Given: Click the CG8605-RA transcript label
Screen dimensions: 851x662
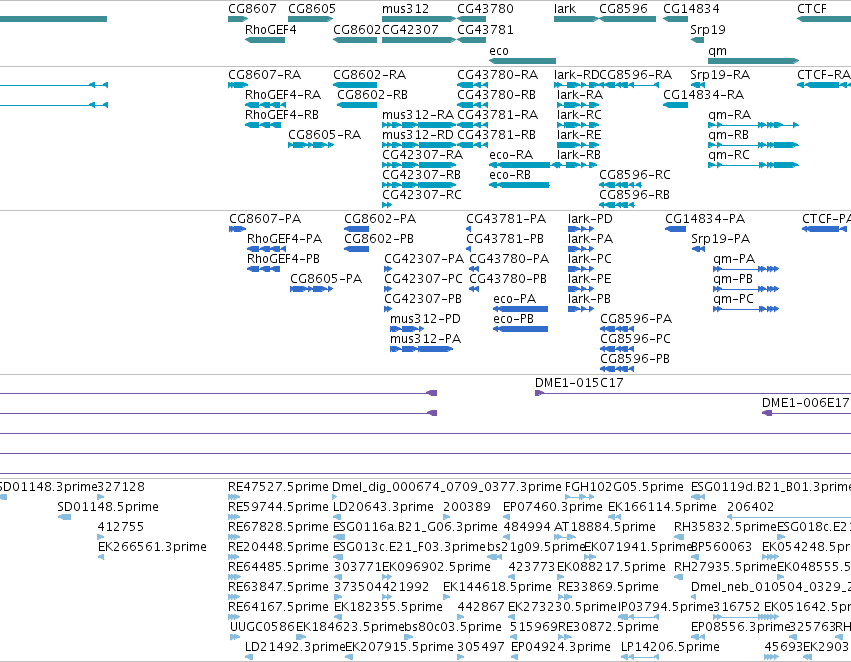Looking at the screenshot, I should pyautogui.click(x=324, y=135).
